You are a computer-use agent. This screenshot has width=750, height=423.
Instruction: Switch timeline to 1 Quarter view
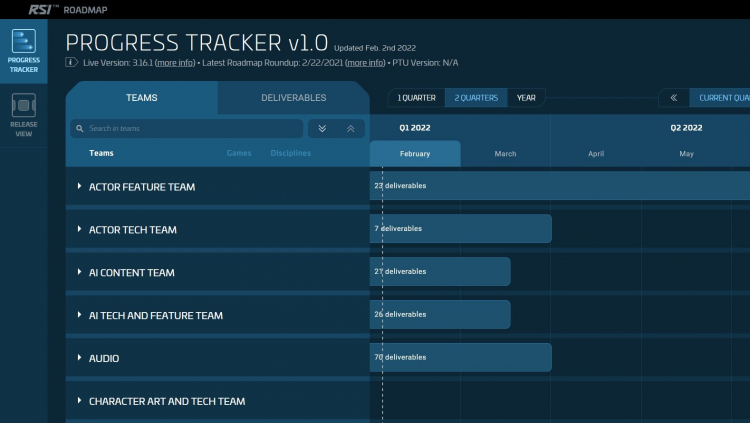click(x=415, y=98)
